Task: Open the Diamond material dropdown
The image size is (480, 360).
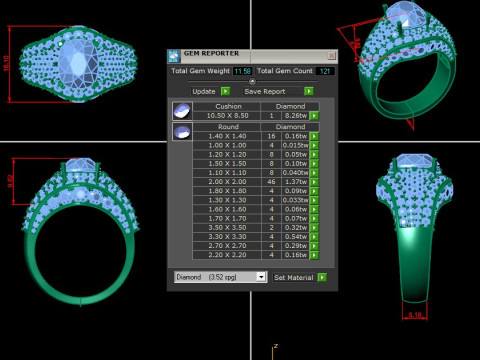Action: [261, 277]
